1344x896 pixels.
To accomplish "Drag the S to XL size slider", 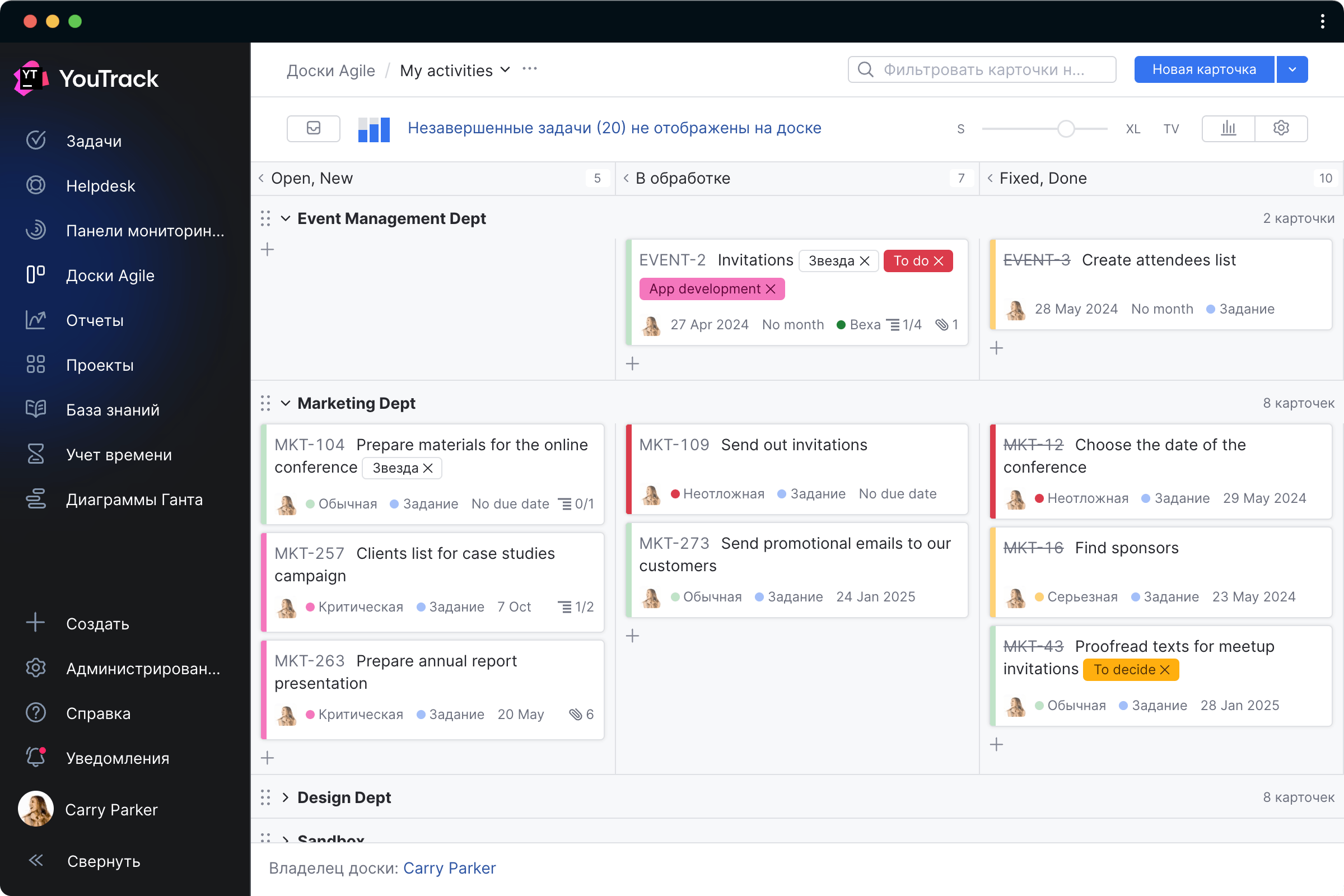I will pyautogui.click(x=1065, y=129).
